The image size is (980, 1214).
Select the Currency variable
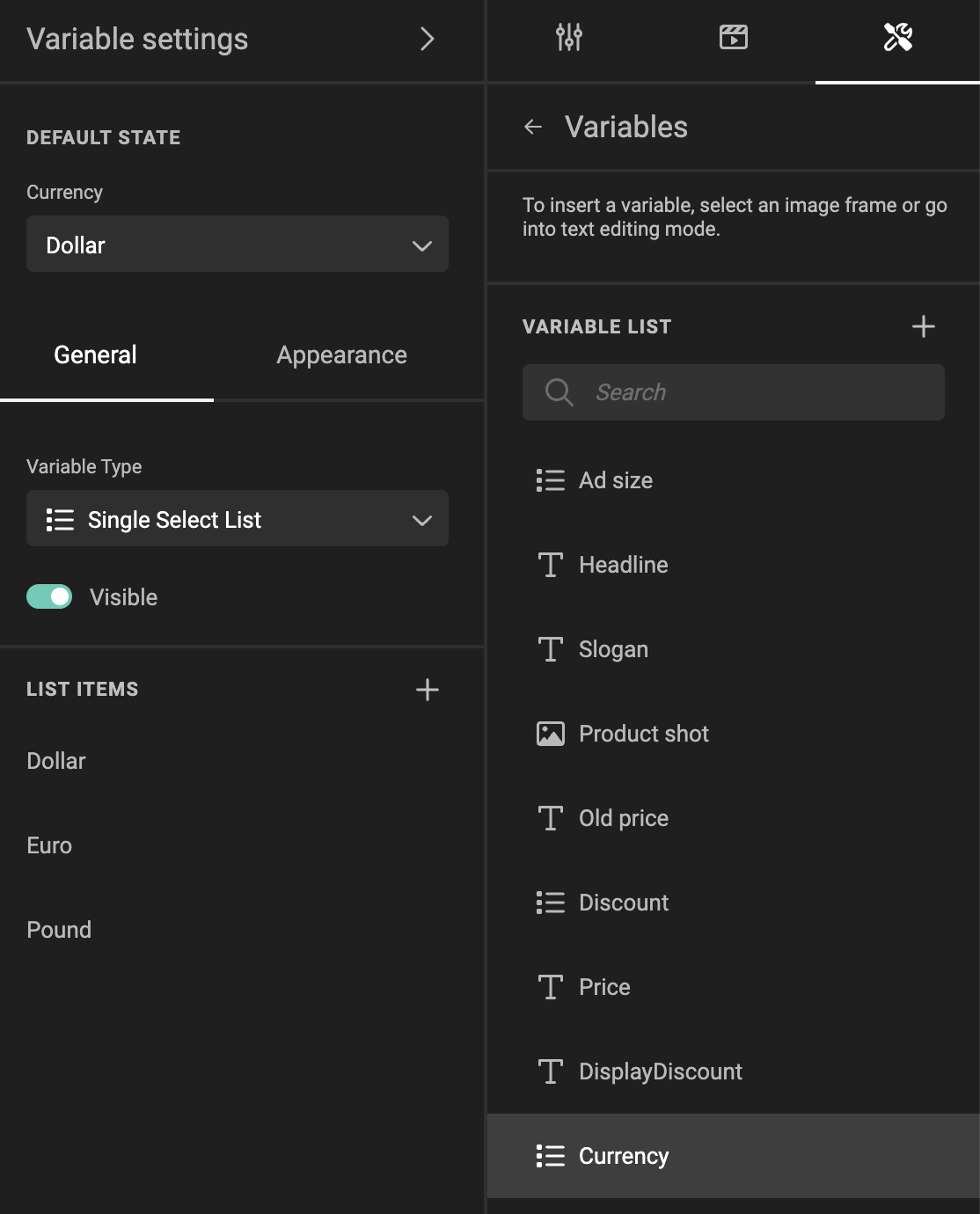[x=734, y=1156]
